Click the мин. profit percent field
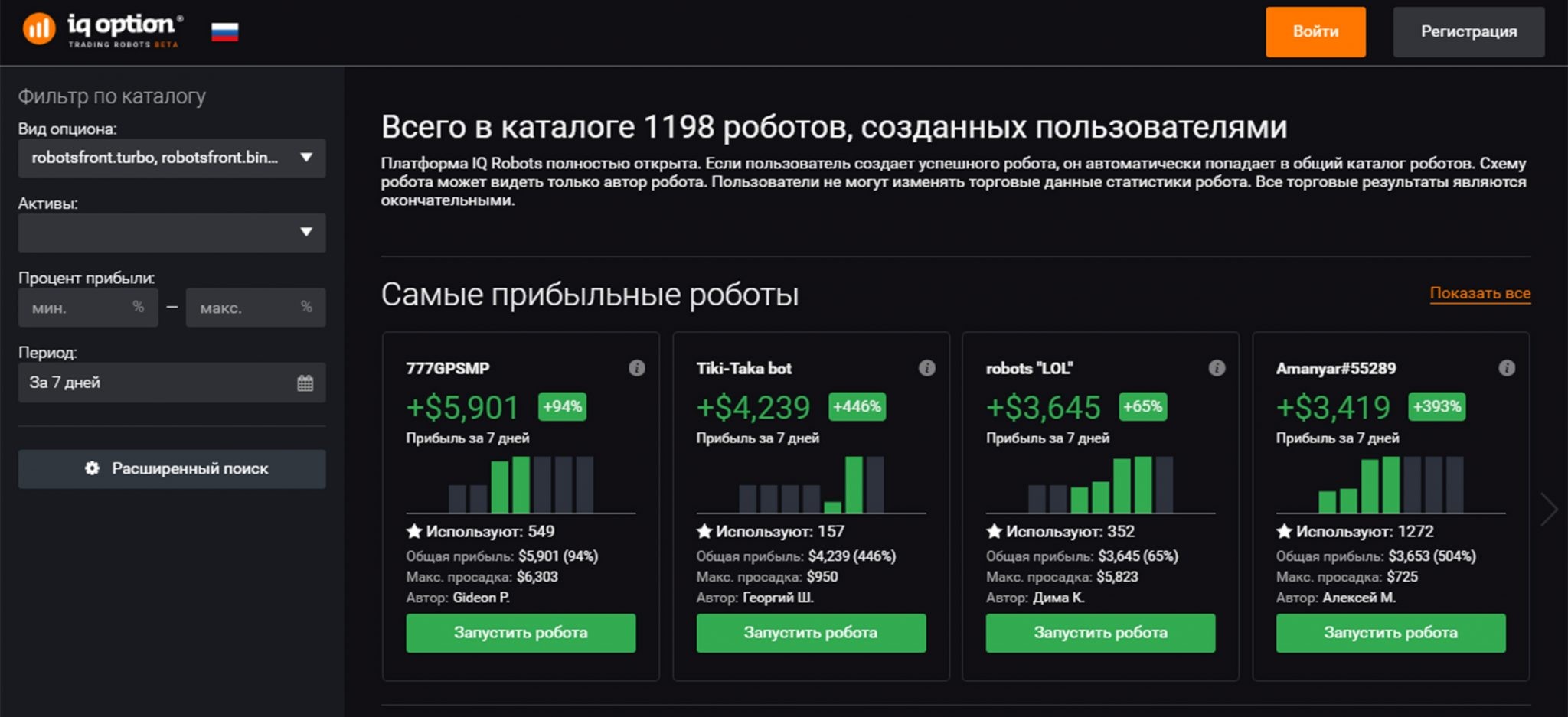The width and height of the screenshot is (1568, 717). click(88, 308)
